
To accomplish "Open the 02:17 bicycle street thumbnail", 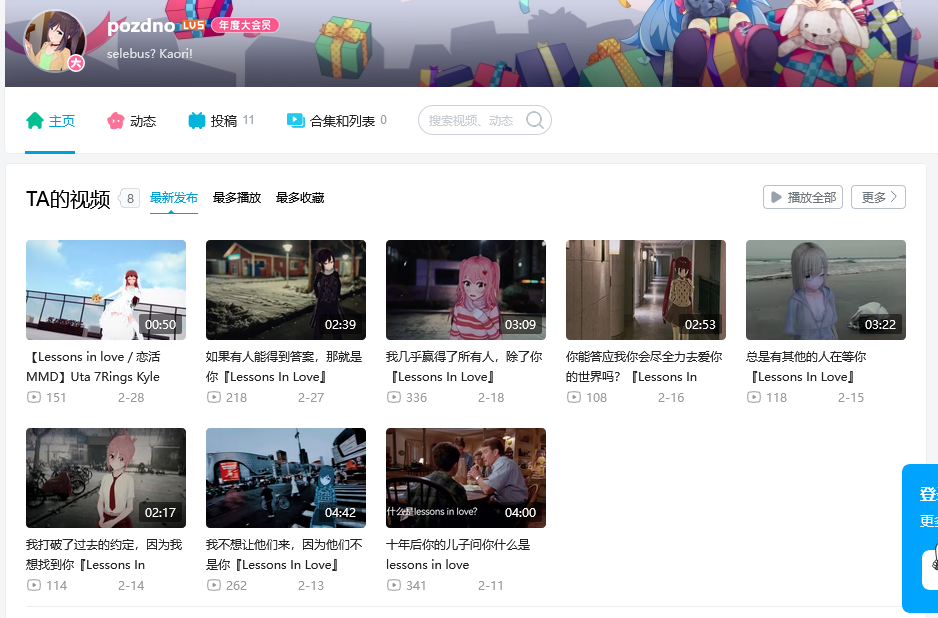I will 106,478.
